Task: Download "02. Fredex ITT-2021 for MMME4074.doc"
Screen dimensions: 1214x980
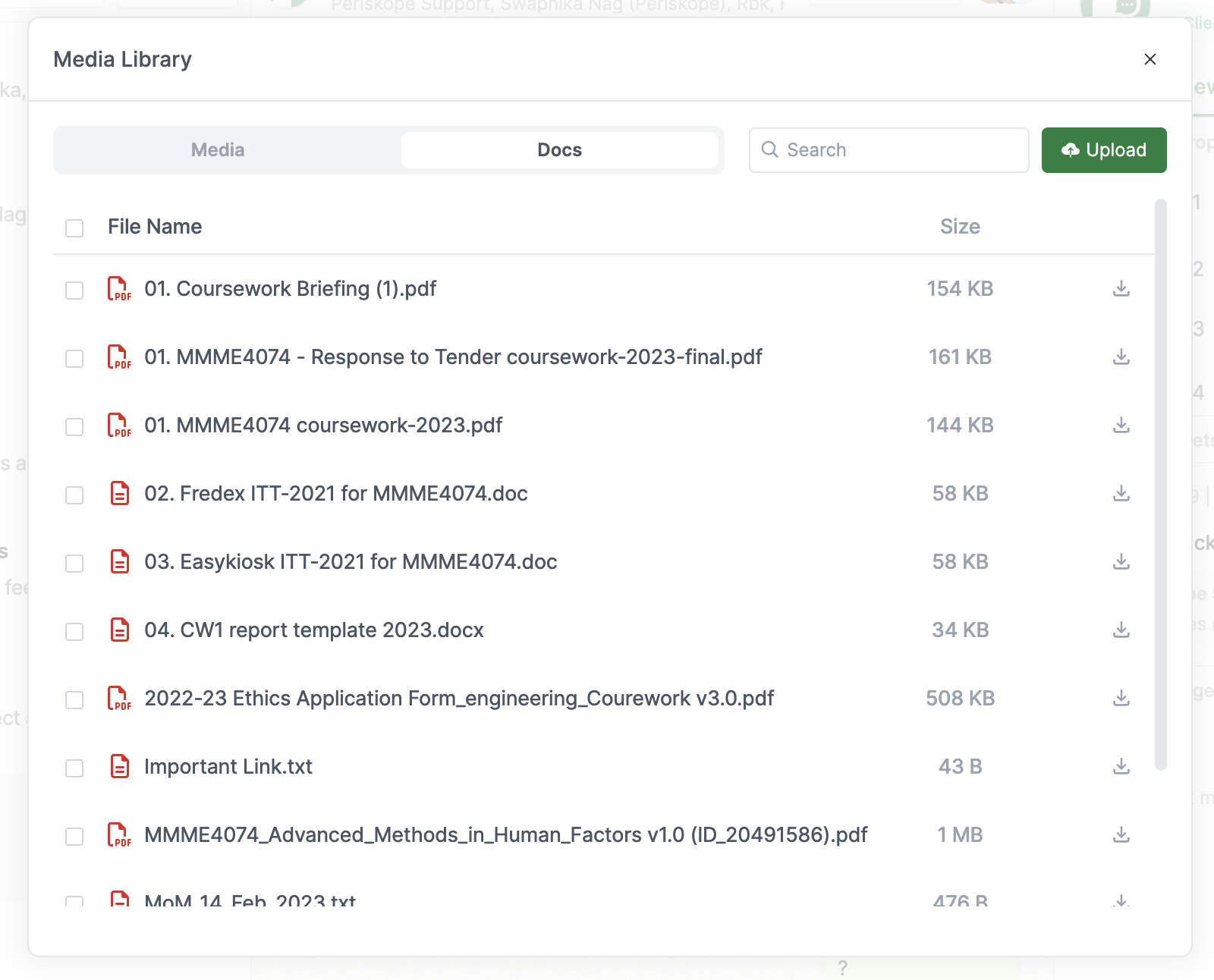Action: tap(1121, 494)
